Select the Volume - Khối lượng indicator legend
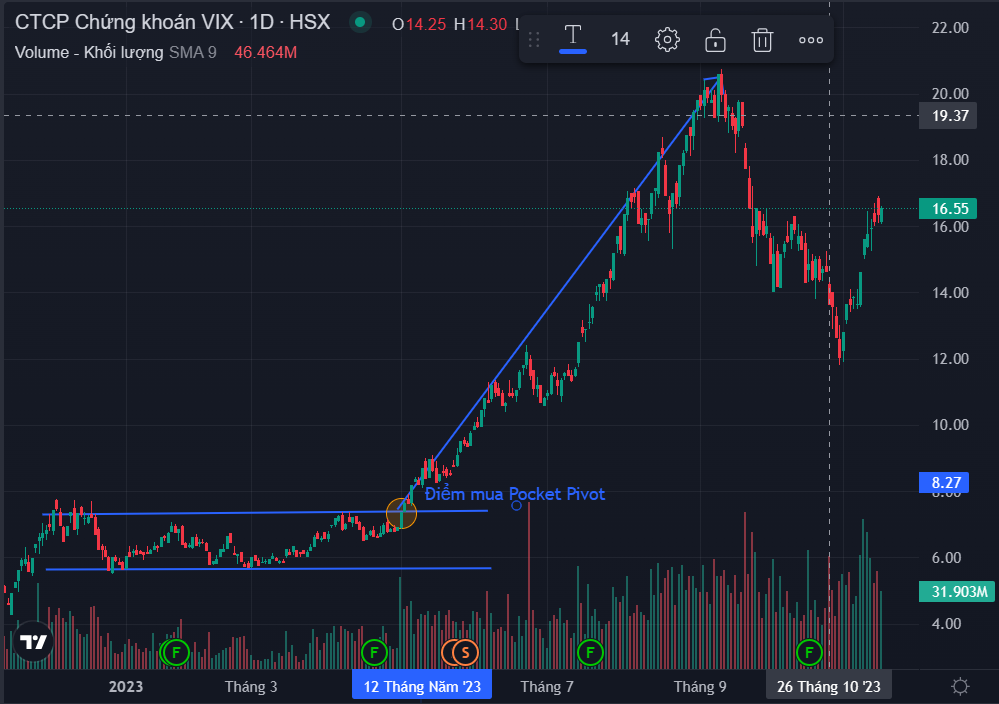This screenshot has height=704, width=999. [89, 52]
